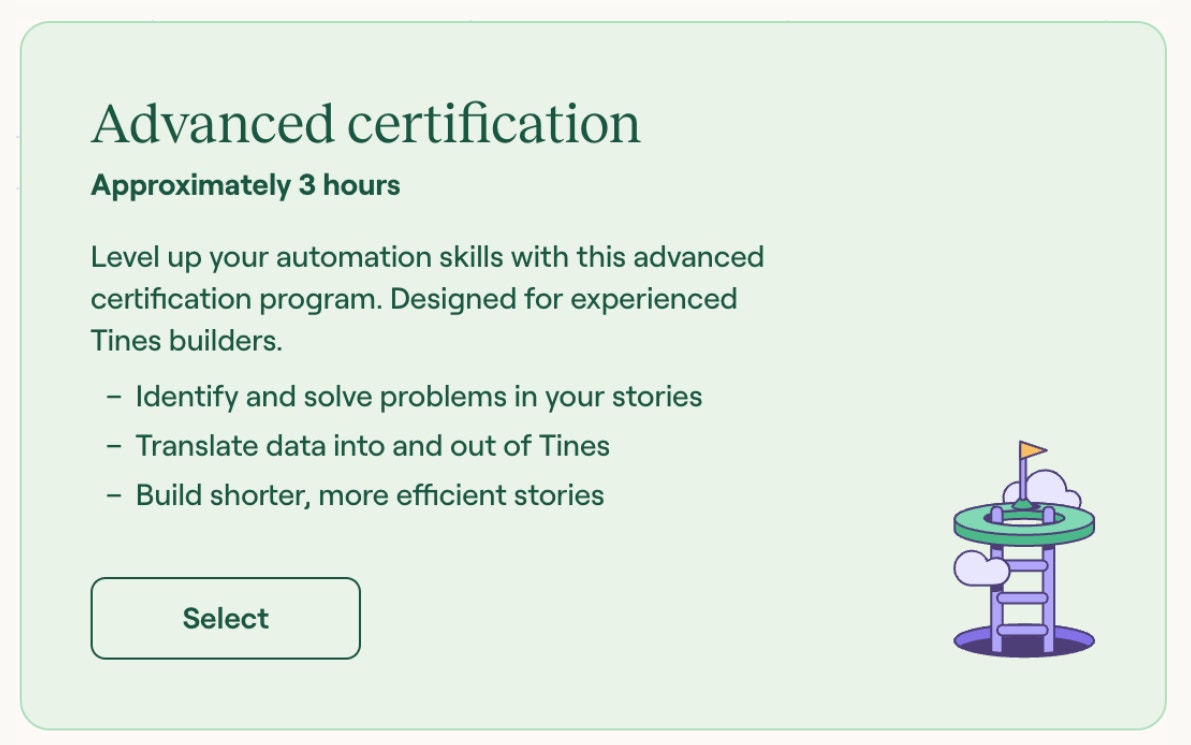Click the "Identify and solve problems" bullet
This screenshot has width=1191, height=745.
click(x=418, y=397)
